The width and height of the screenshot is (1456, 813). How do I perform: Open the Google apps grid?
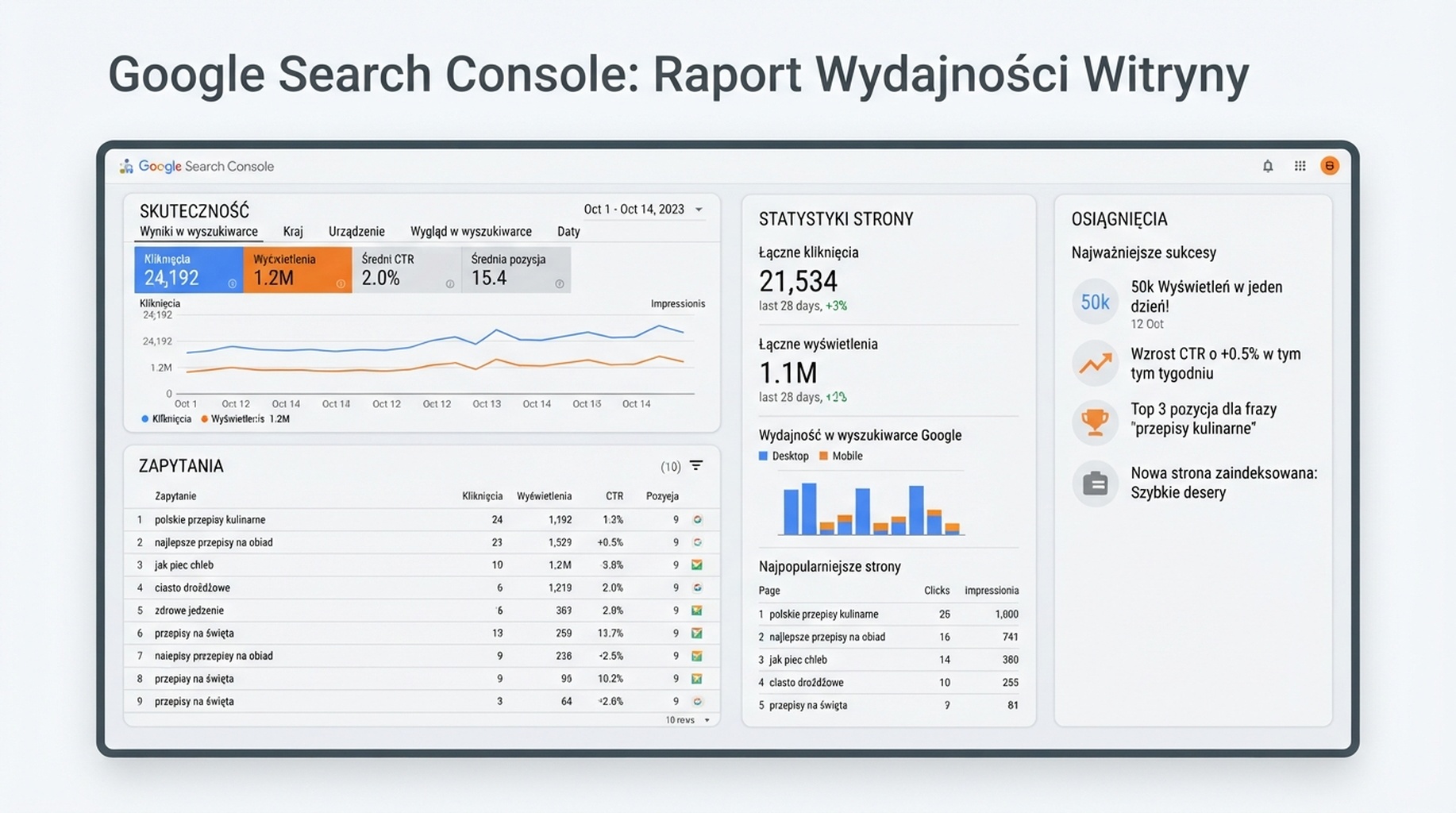[1300, 166]
